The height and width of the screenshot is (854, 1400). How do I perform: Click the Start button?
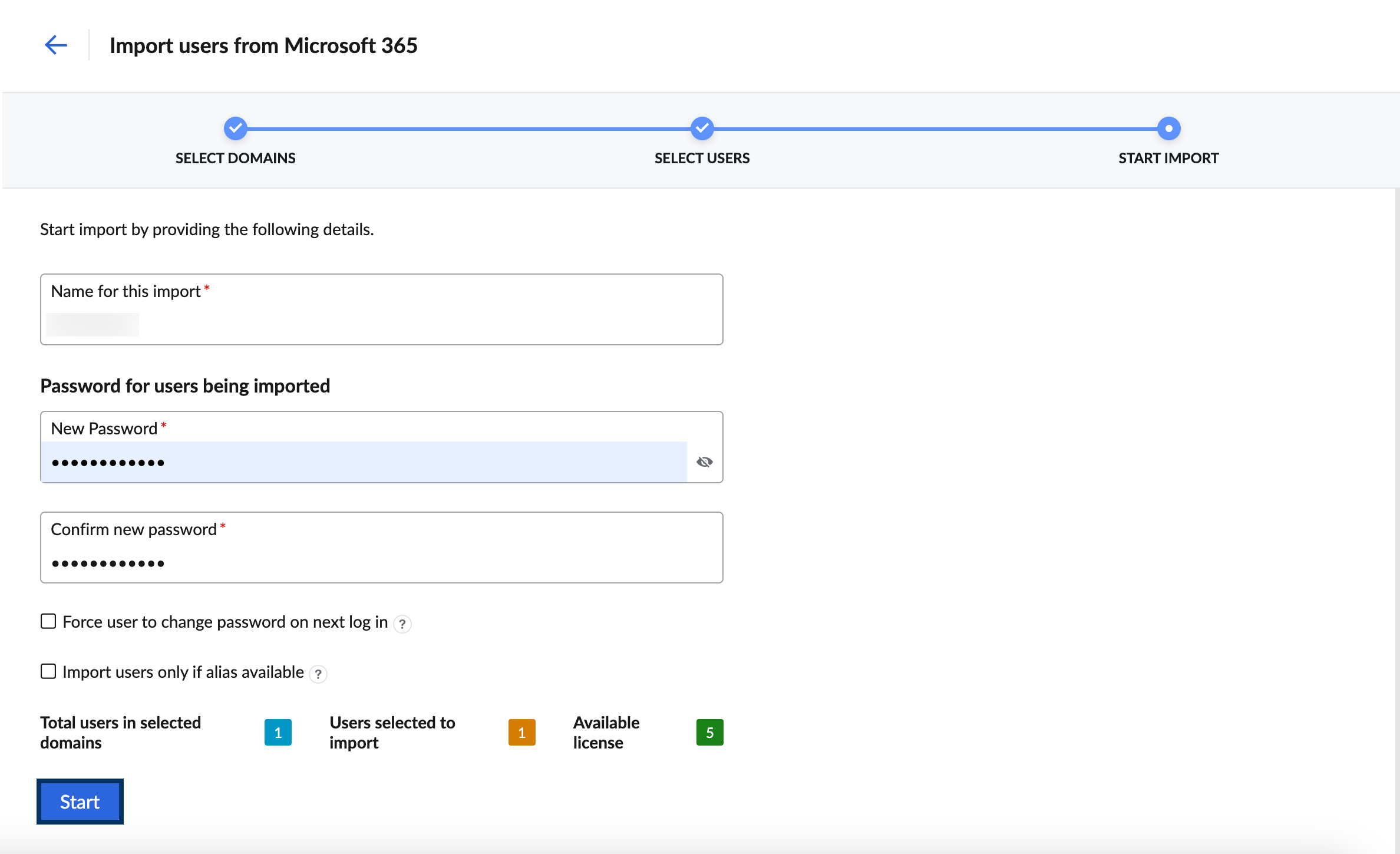click(x=80, y=802)
